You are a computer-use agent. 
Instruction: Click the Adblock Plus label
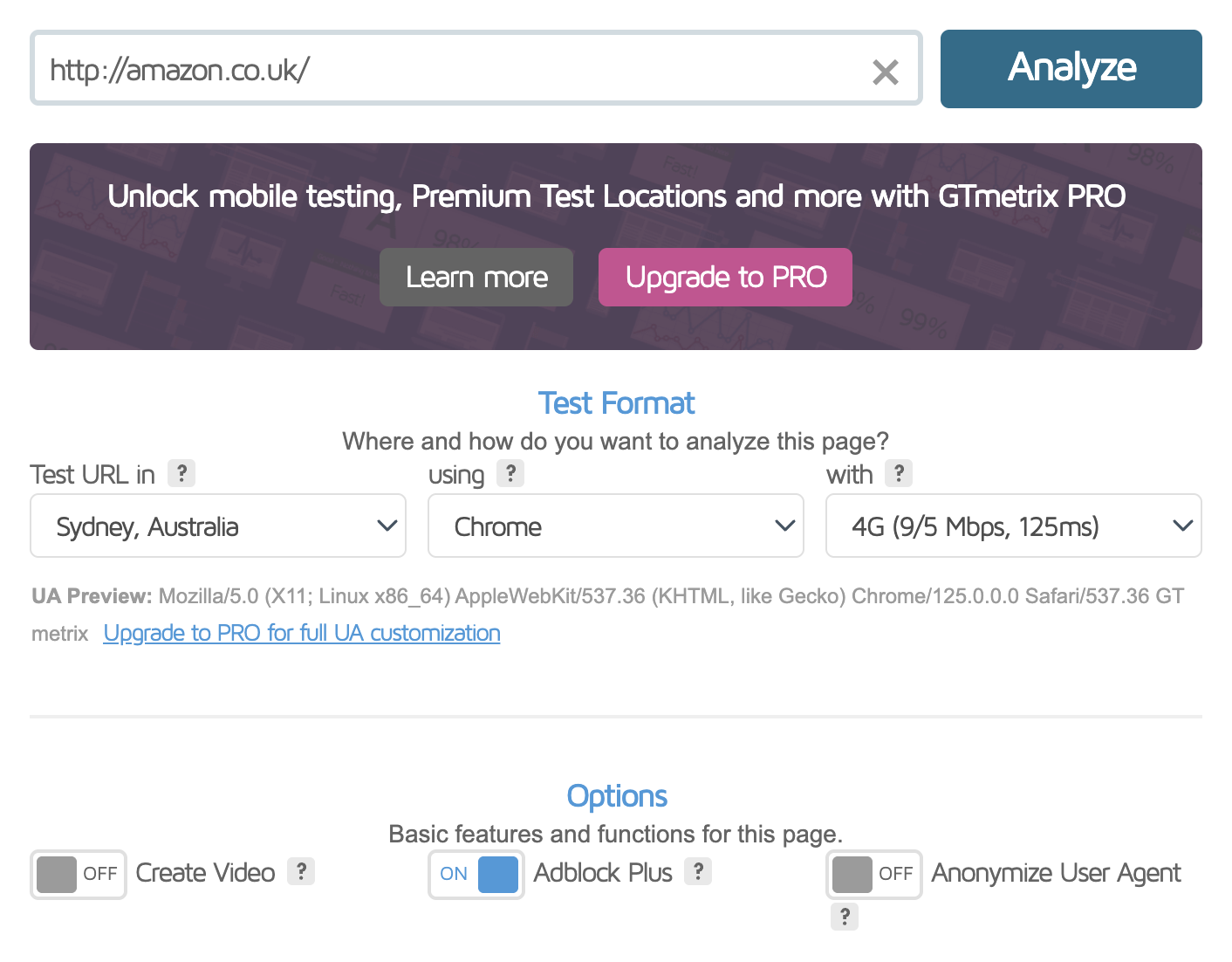[603, 873]
